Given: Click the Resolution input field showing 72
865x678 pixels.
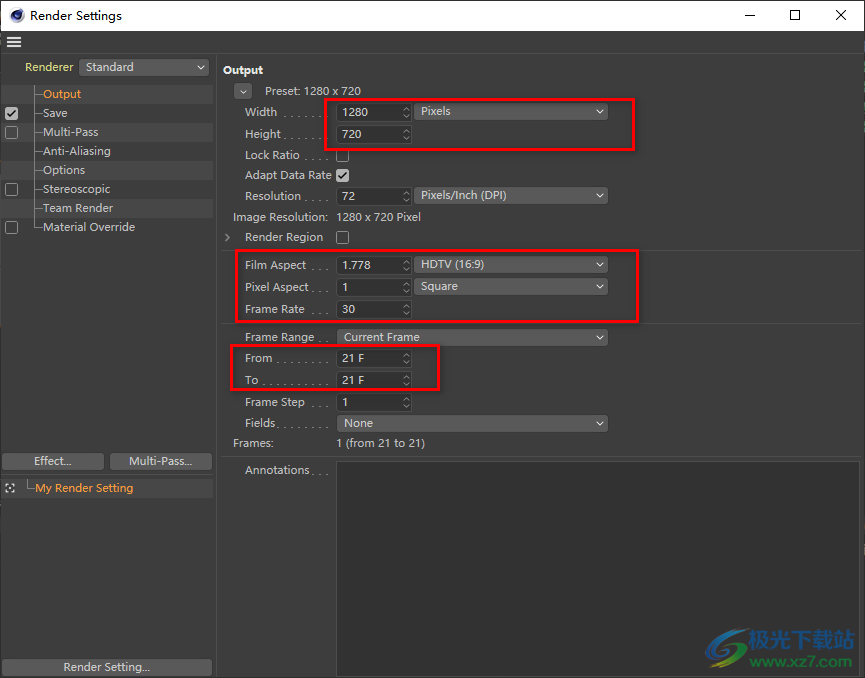Looking at the screenshot, I should [369, 196].
